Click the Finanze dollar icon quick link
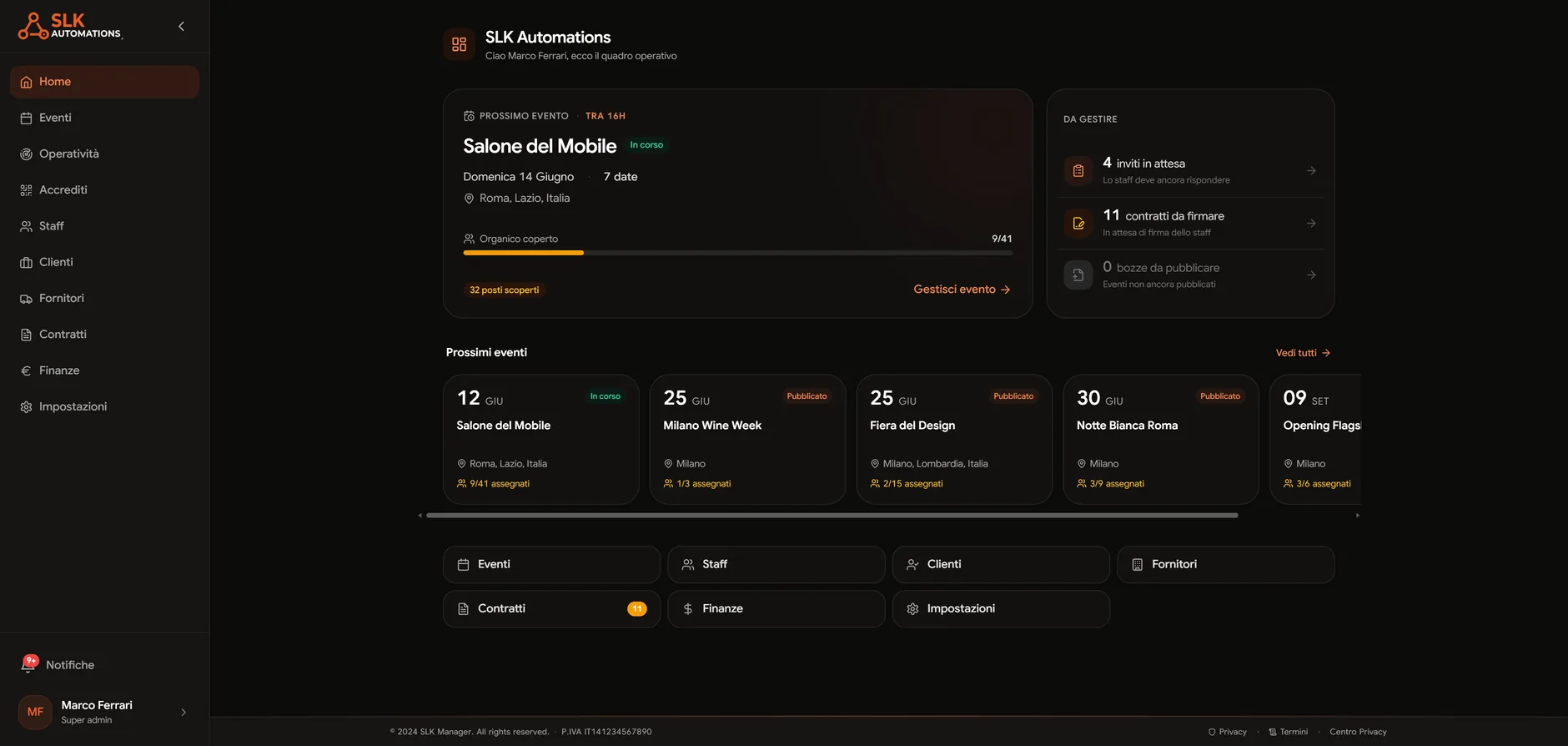Viewport: 1568px width, 746px height. (x=688, y=609)
